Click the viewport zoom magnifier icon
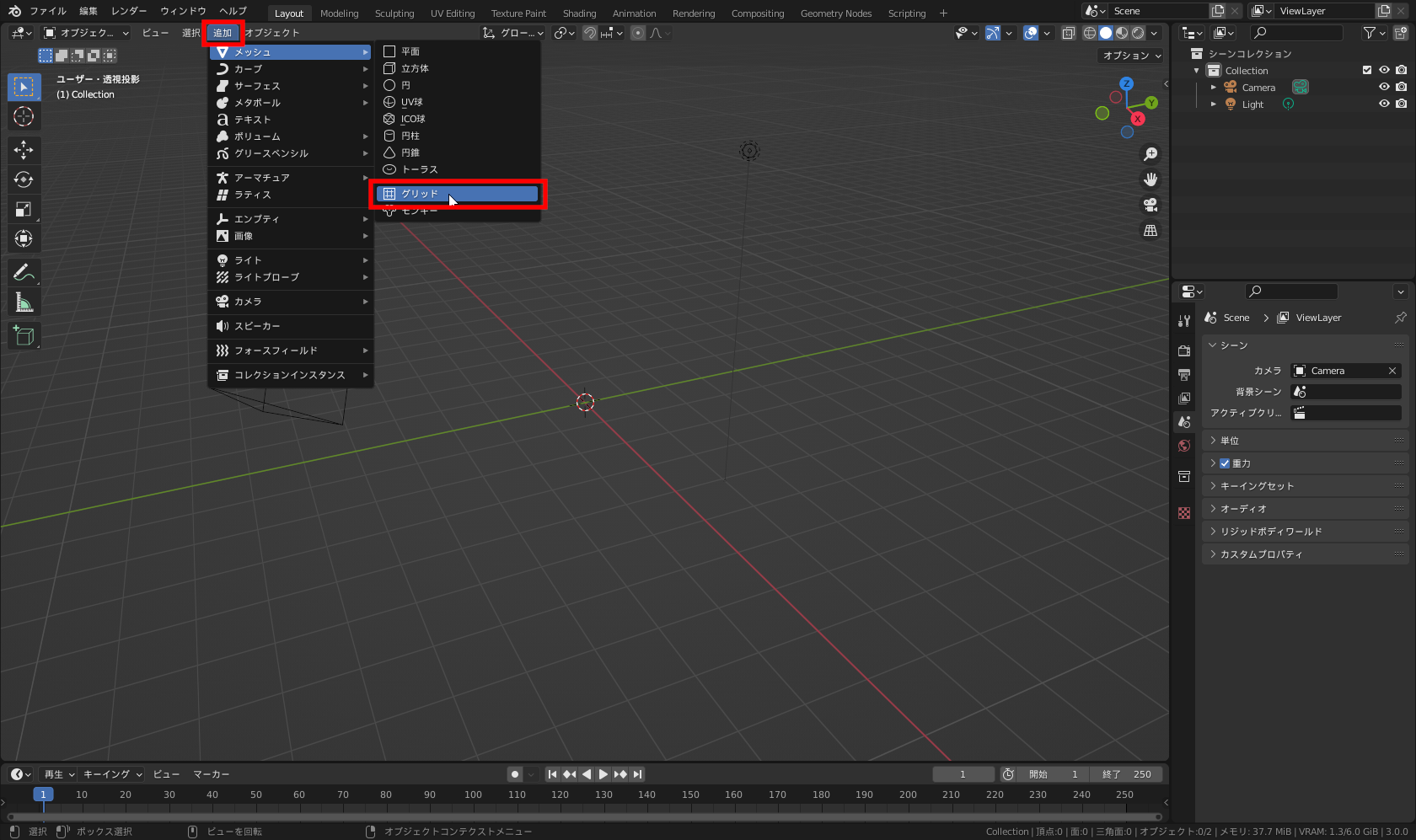Image resolution: width=1416 pixels, height=840 pixels. [x=1150, y=154]
